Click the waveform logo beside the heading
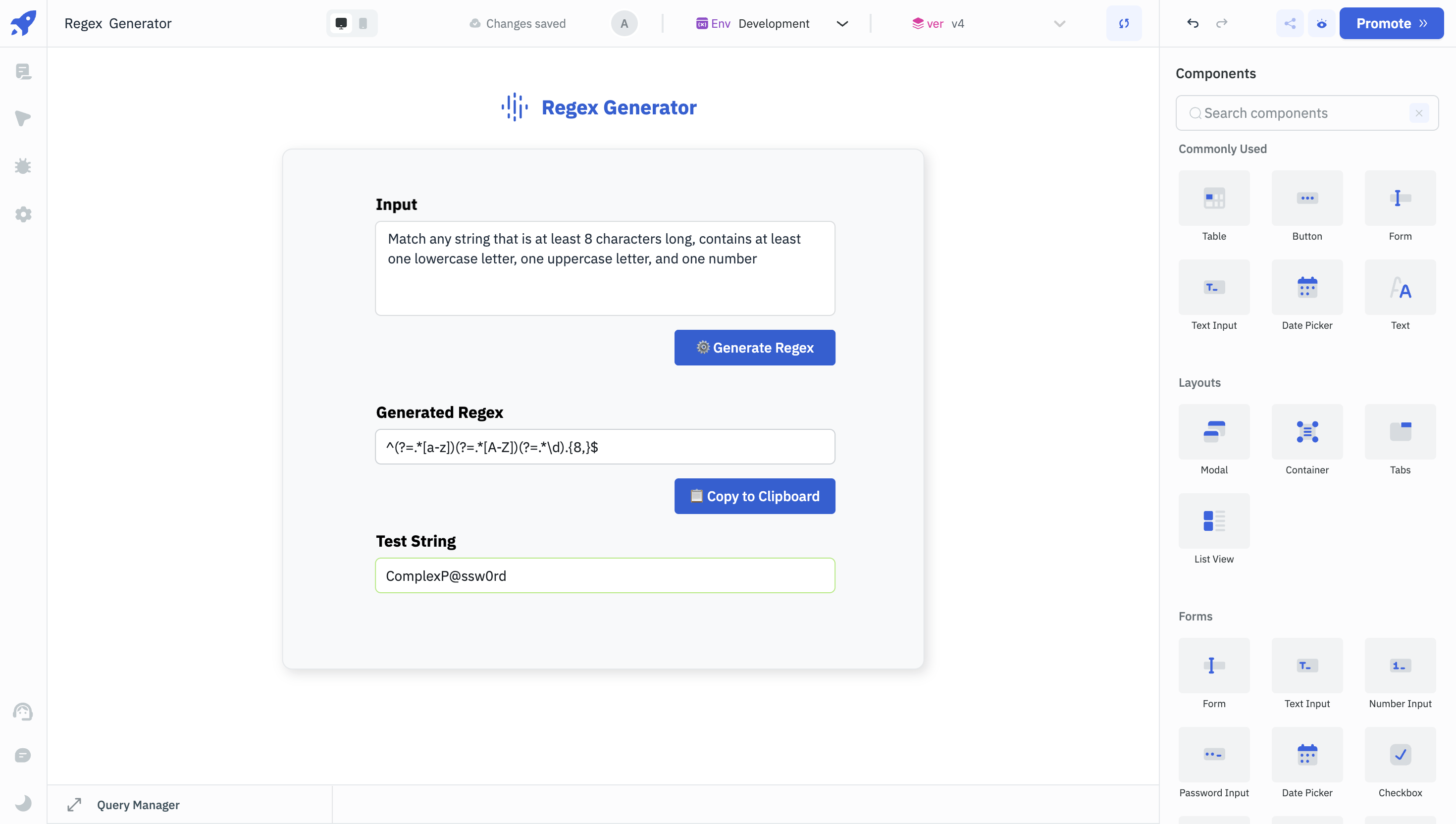 [x=515, y=107]
